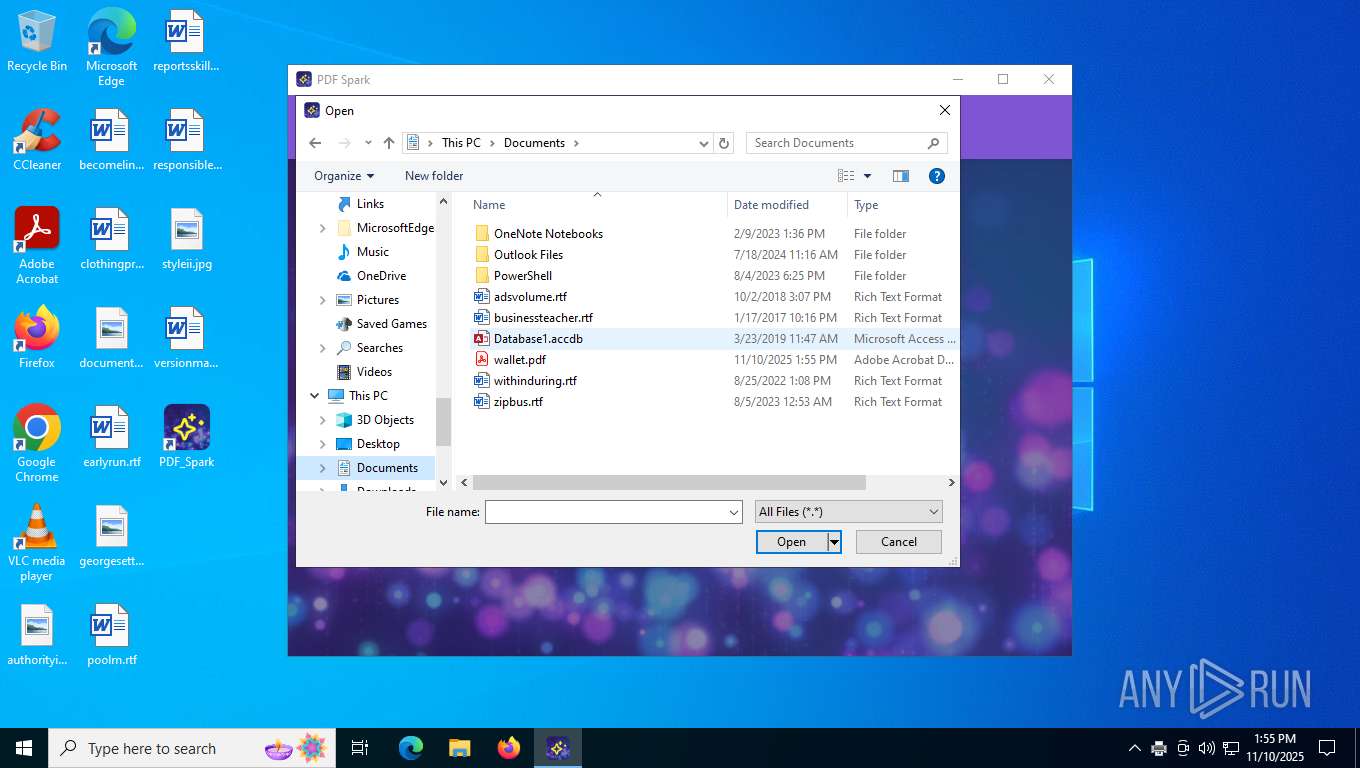This screenshot has width=1360, height=768.
Task: Open the notification center icon
Action: pos(1327,748)
